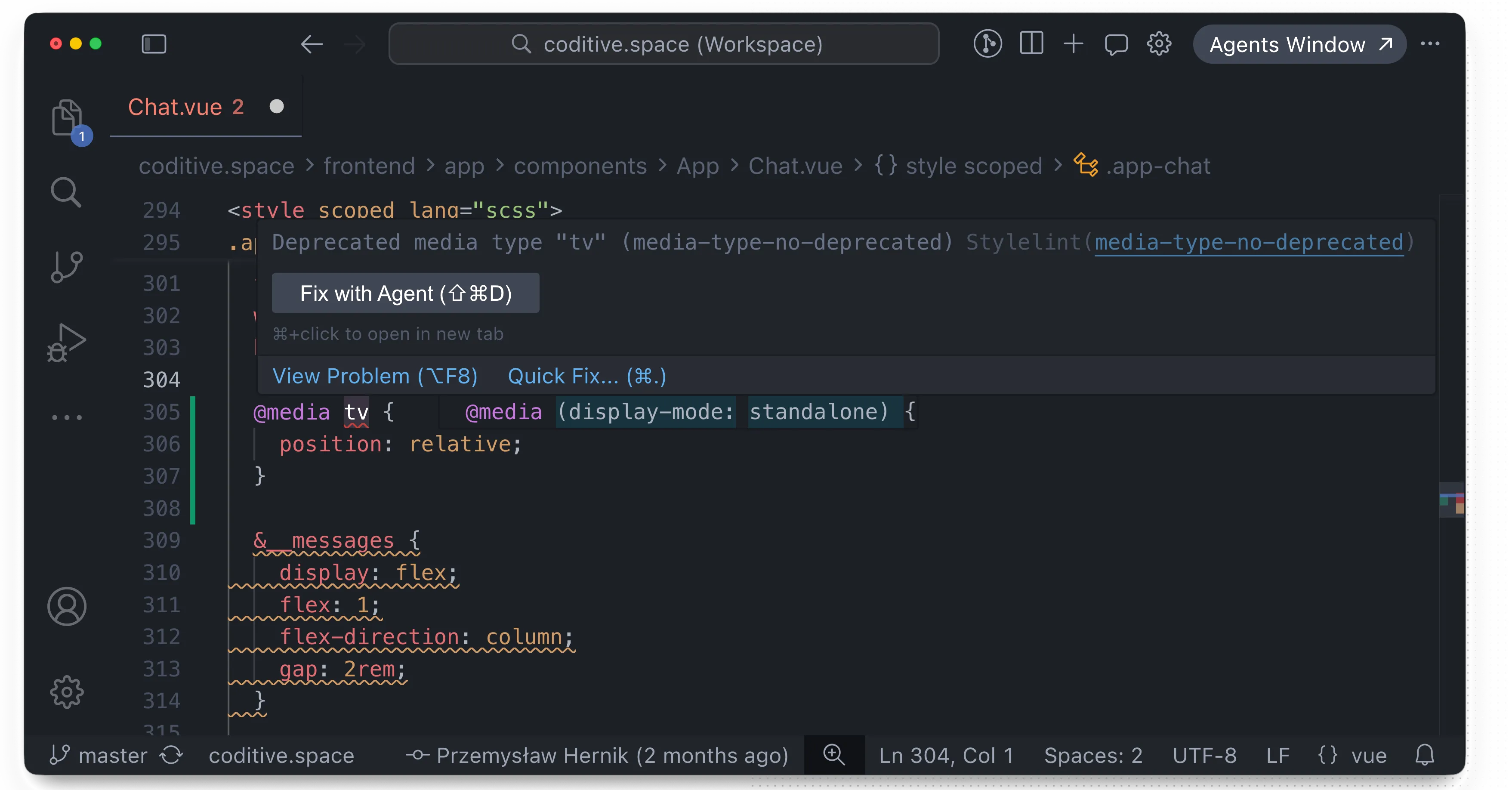Click Ln 304, Col 1 status
The height and width of the screenshot is (790, 1512).
click(946, 756)
